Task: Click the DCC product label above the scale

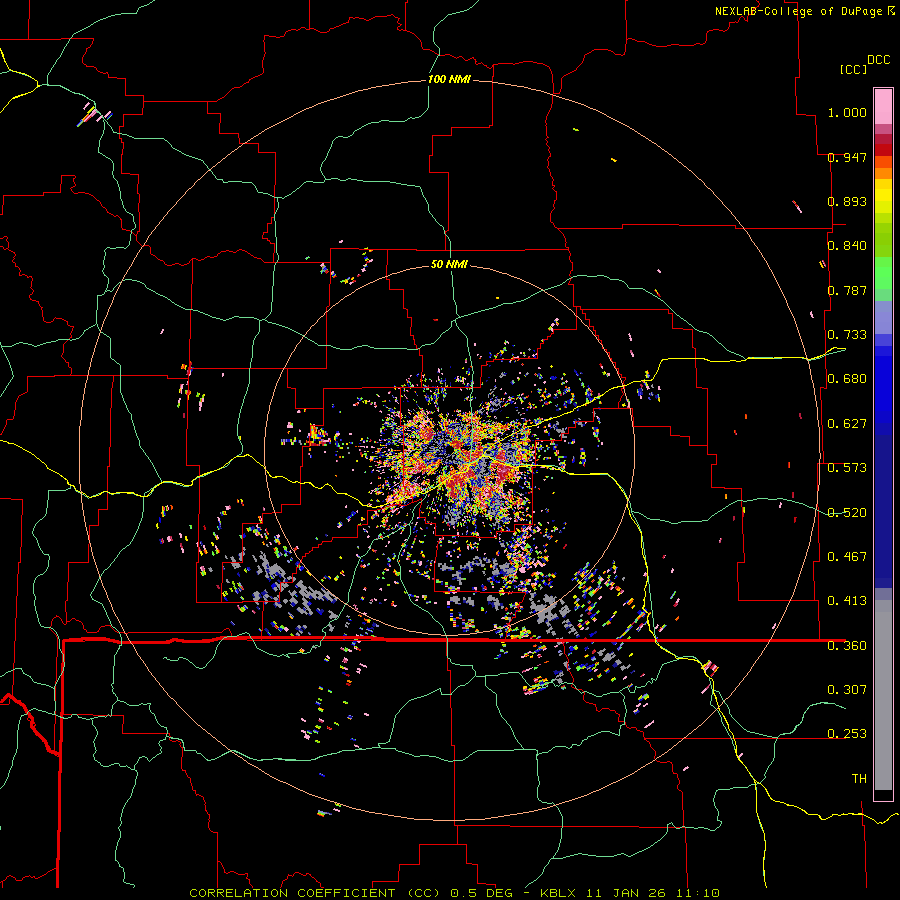Action: (878, 60)
